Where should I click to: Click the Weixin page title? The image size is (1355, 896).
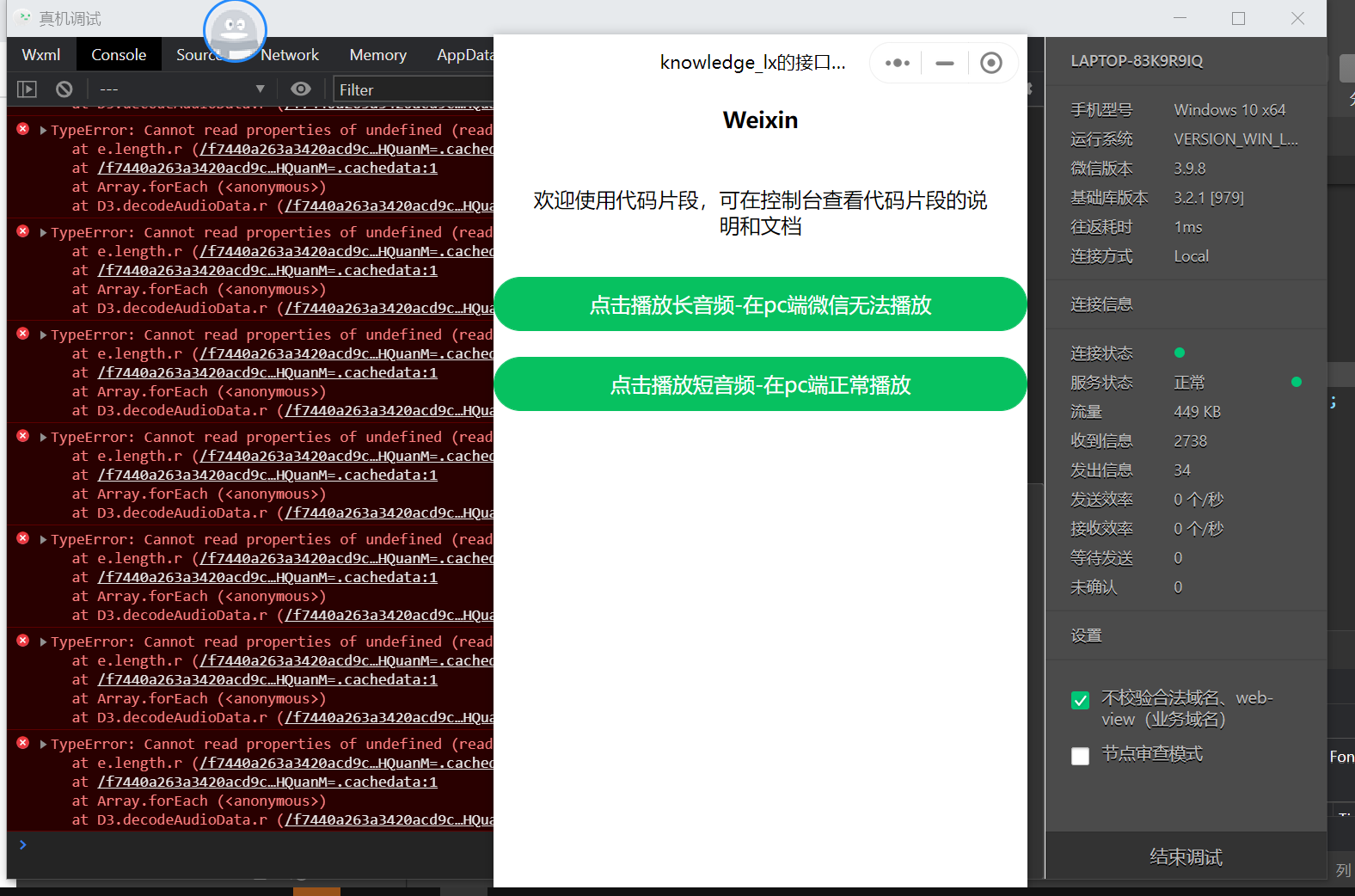point(760,120)
